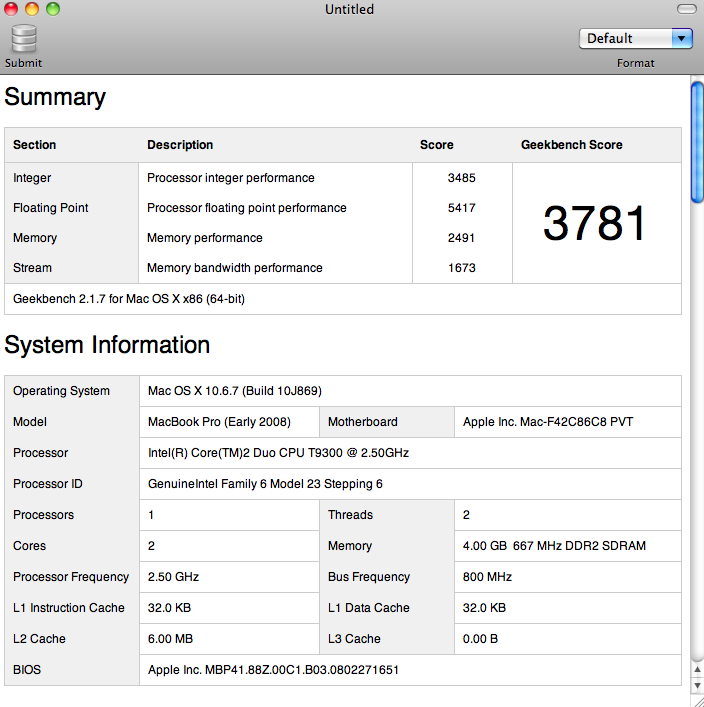Click the 'Motherboard' label
Image resolution: width=704 pixels, height=707 pixels.
363,422
